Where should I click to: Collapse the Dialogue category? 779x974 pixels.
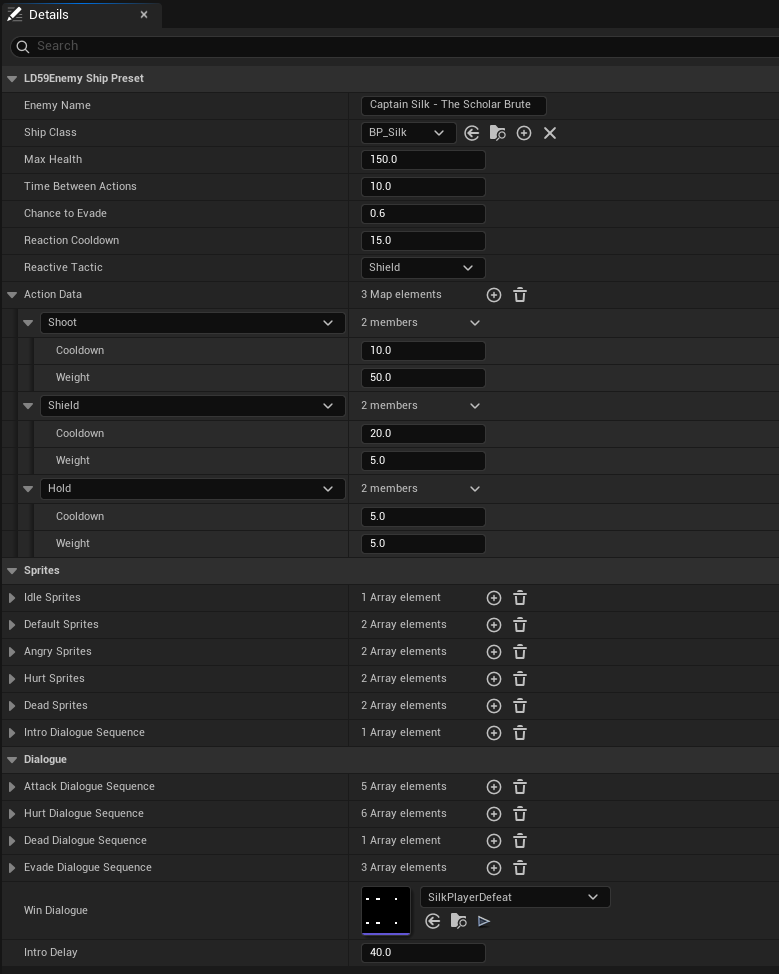point(12,760)
